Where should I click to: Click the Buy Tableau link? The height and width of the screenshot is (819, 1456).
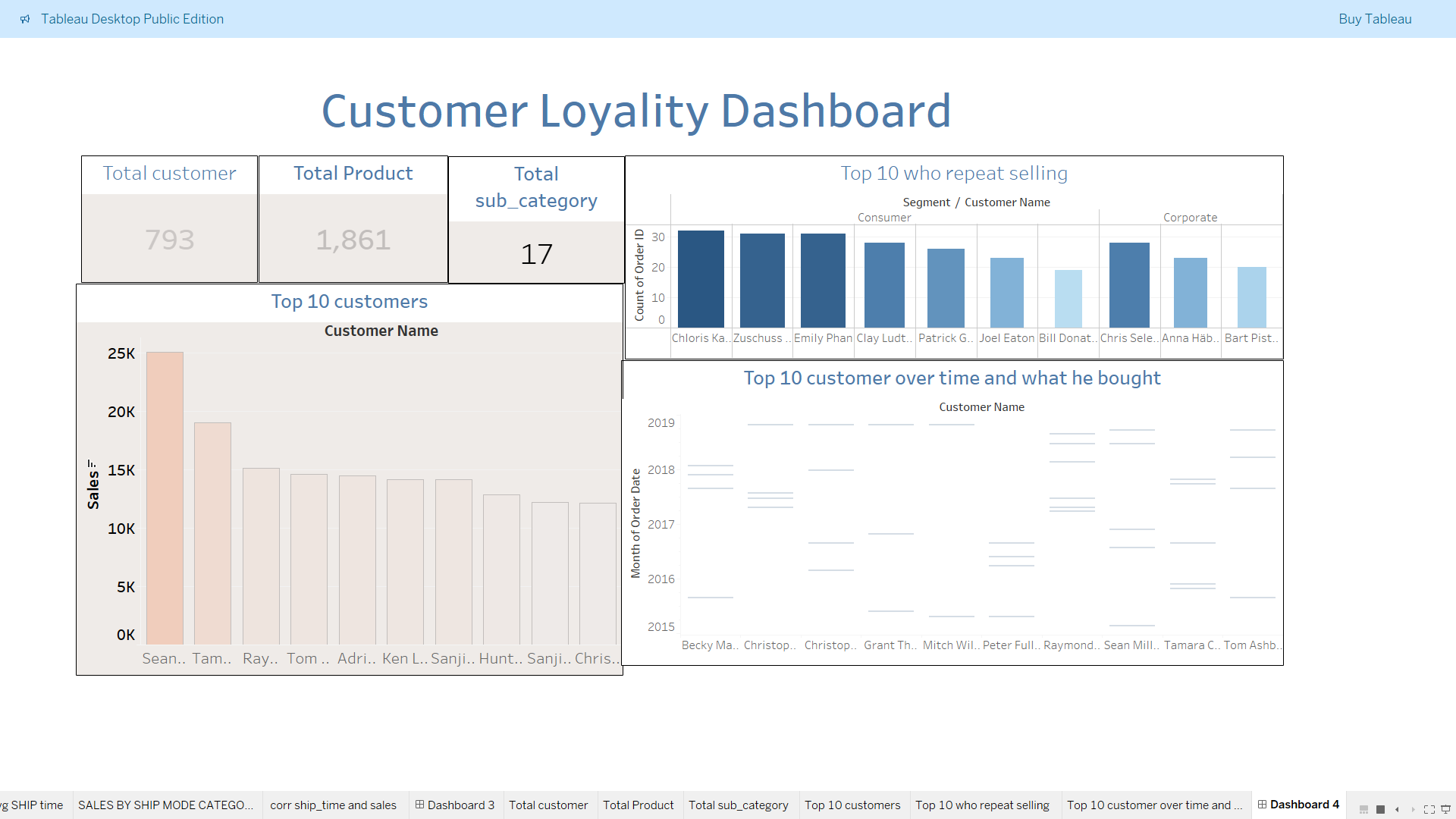pyautogui.click(x=1375, y=19)
